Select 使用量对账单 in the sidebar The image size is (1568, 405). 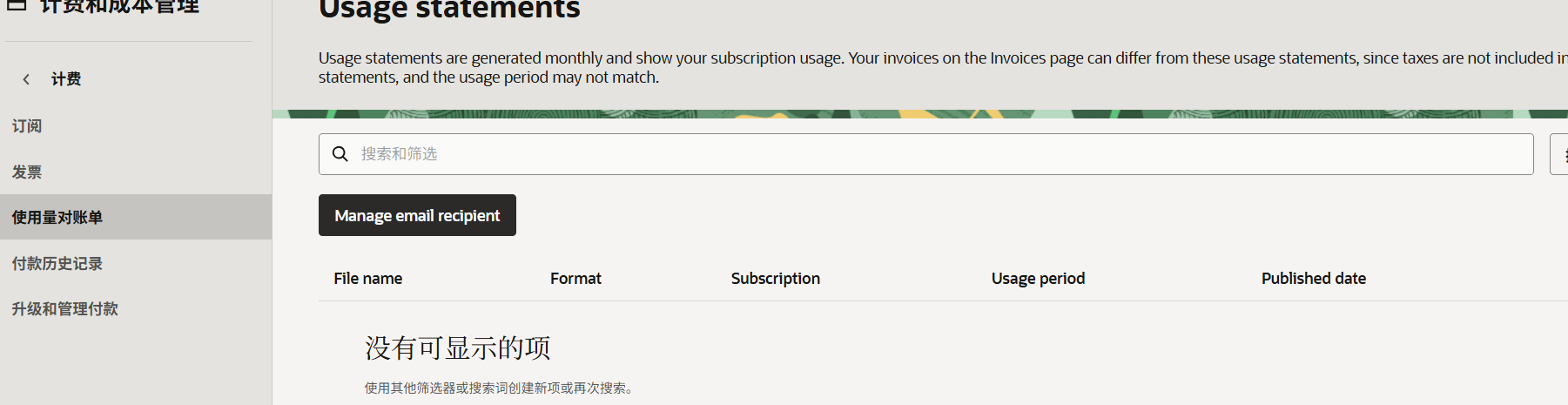pyautogui.click(x=136, y=217)
